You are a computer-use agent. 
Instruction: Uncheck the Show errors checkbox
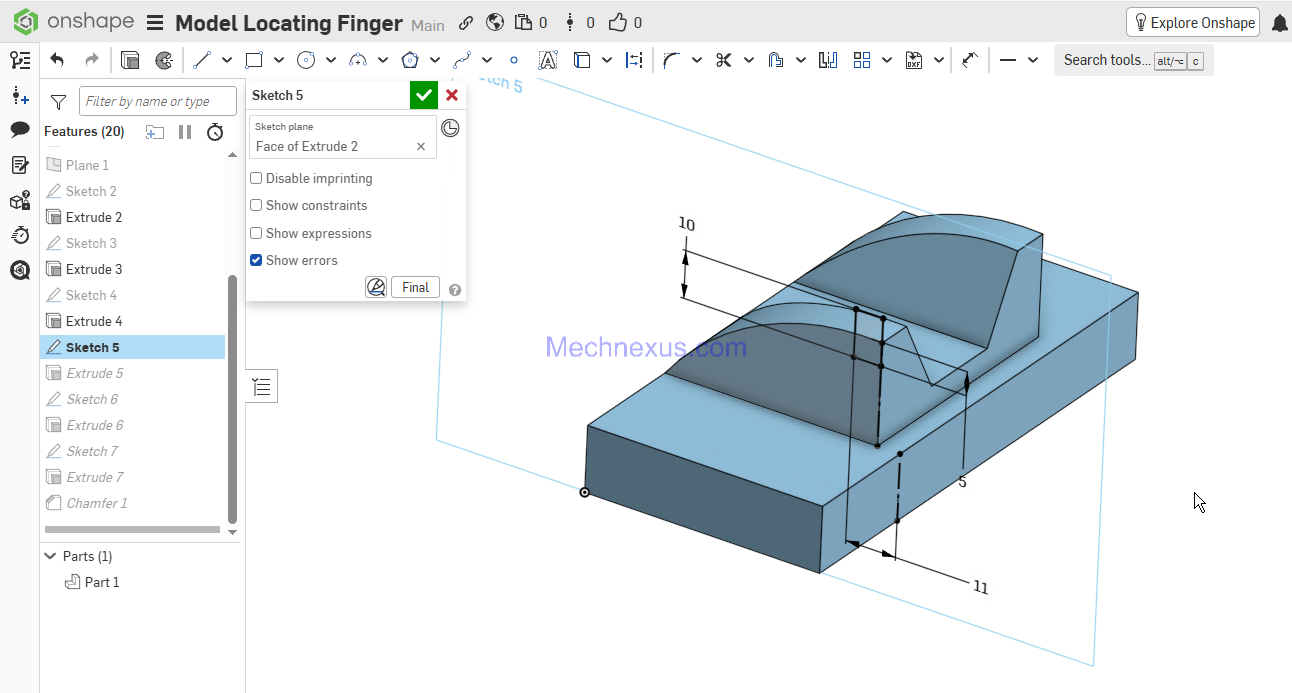[x=257, y=260]
